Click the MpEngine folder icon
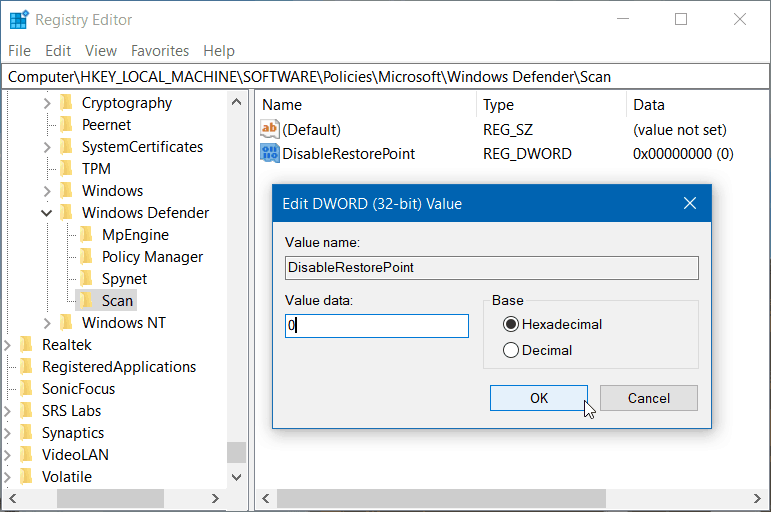 click(x=86, y=235)
